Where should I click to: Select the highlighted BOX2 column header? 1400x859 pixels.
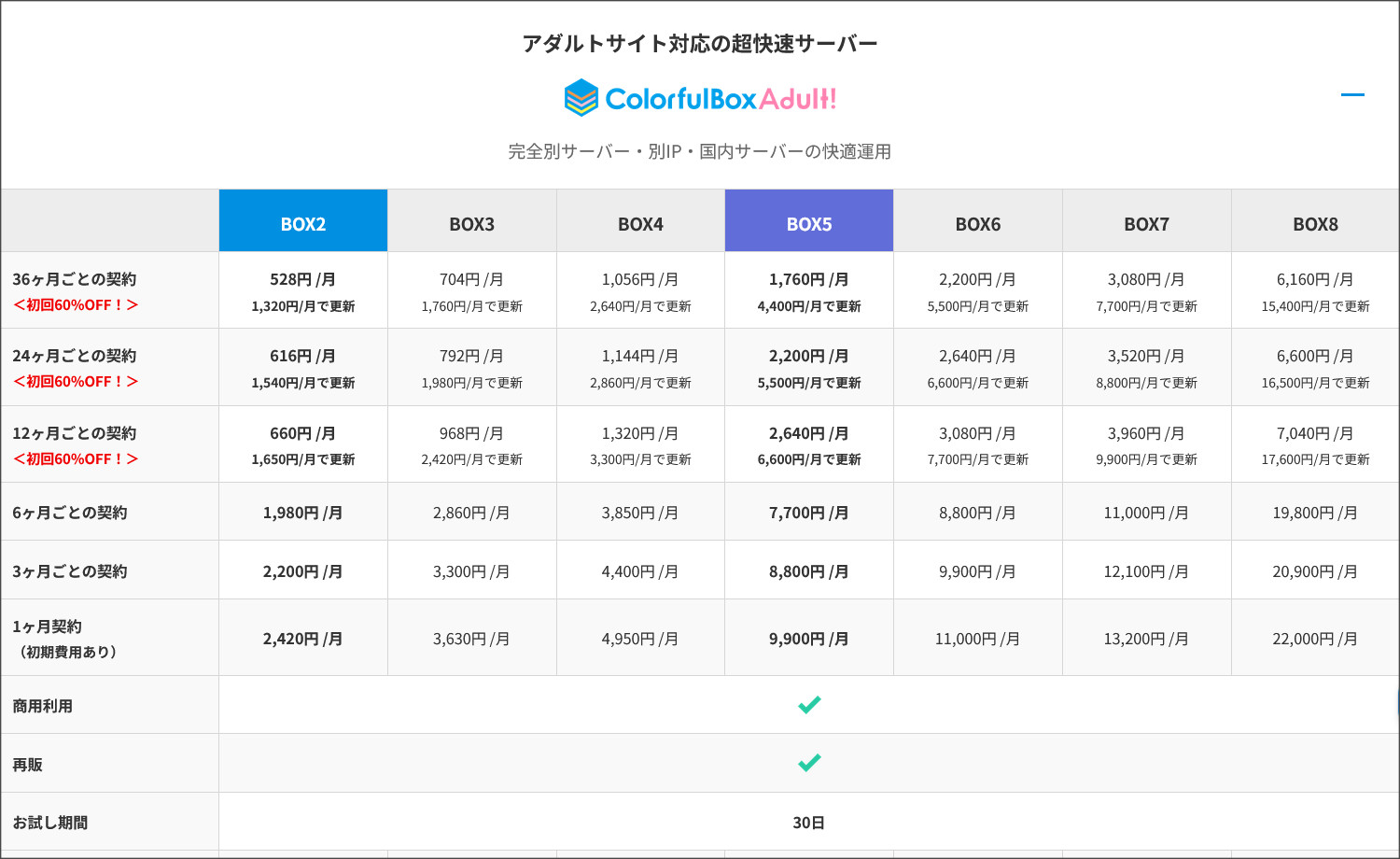pos(302,220)
